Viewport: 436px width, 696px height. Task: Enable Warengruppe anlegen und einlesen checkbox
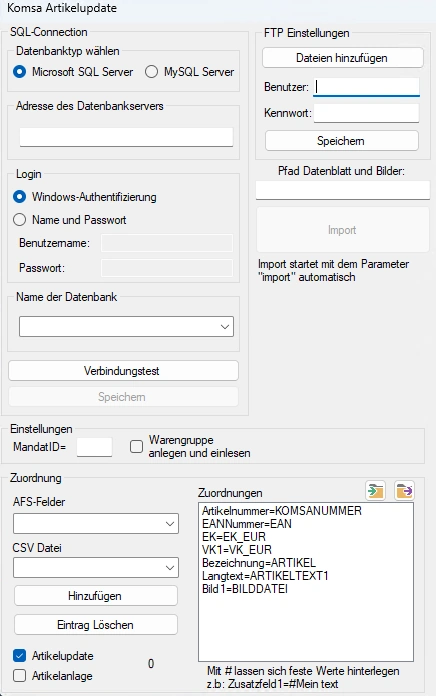pos(136,447)
